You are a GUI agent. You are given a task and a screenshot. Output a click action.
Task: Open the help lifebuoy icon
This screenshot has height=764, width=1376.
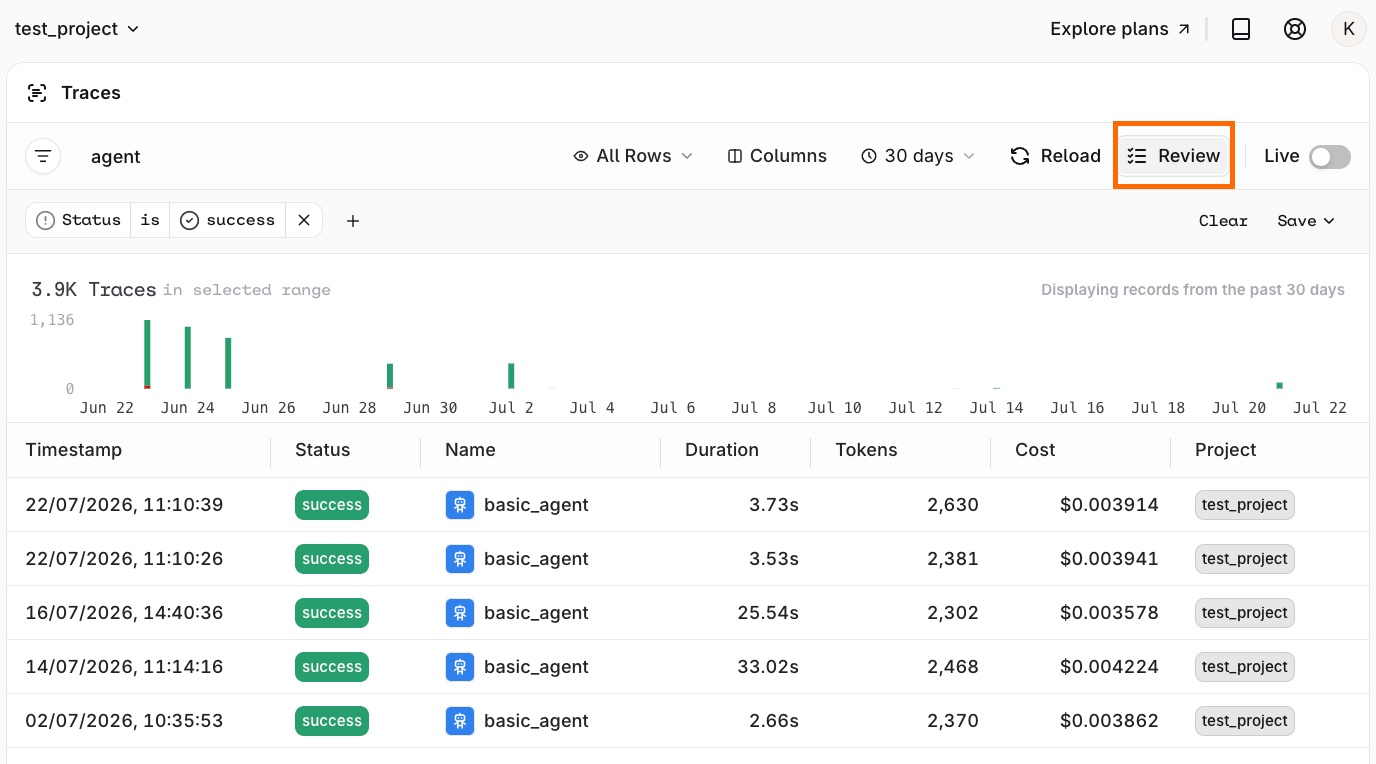(1295, 29)
